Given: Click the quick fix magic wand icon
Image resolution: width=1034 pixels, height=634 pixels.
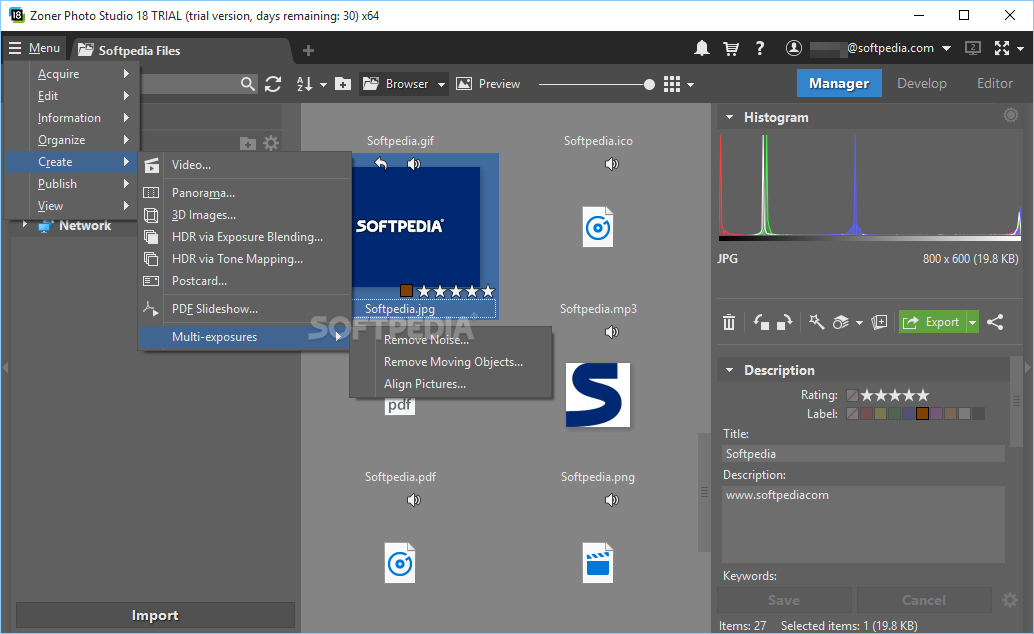Looking at the screenshot, I should point(816,322).
